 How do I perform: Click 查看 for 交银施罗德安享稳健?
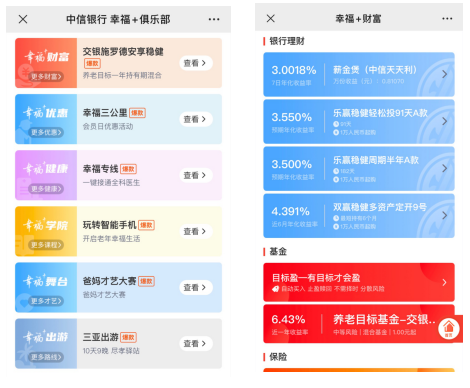click(196, 63)
